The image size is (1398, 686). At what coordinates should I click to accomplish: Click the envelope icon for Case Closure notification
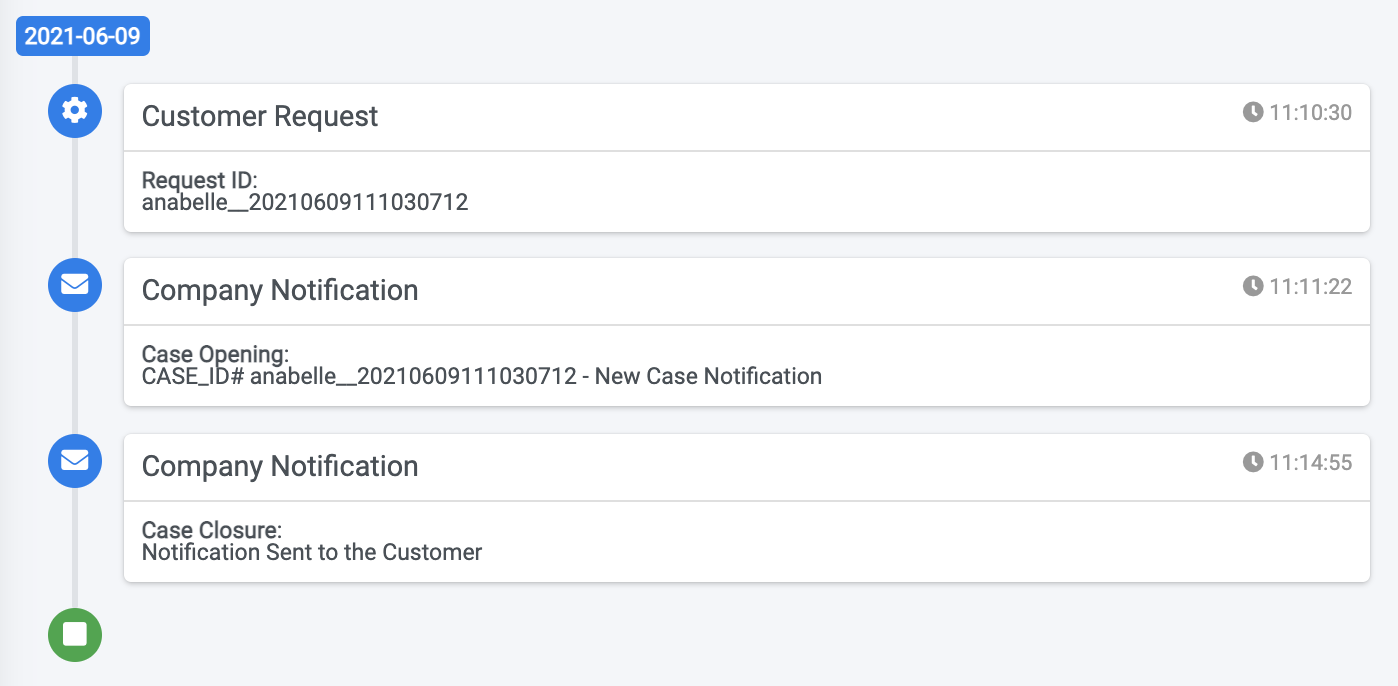click(x=75, y=461)
